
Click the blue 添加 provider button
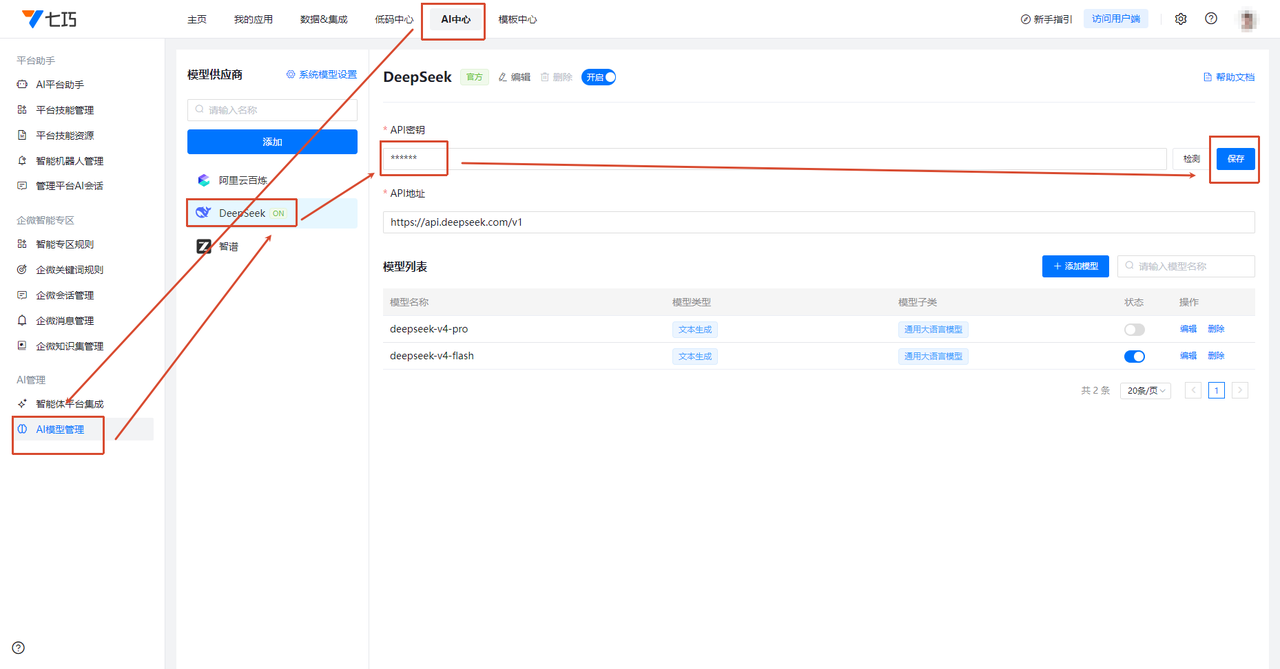click(x=272, y=142)
